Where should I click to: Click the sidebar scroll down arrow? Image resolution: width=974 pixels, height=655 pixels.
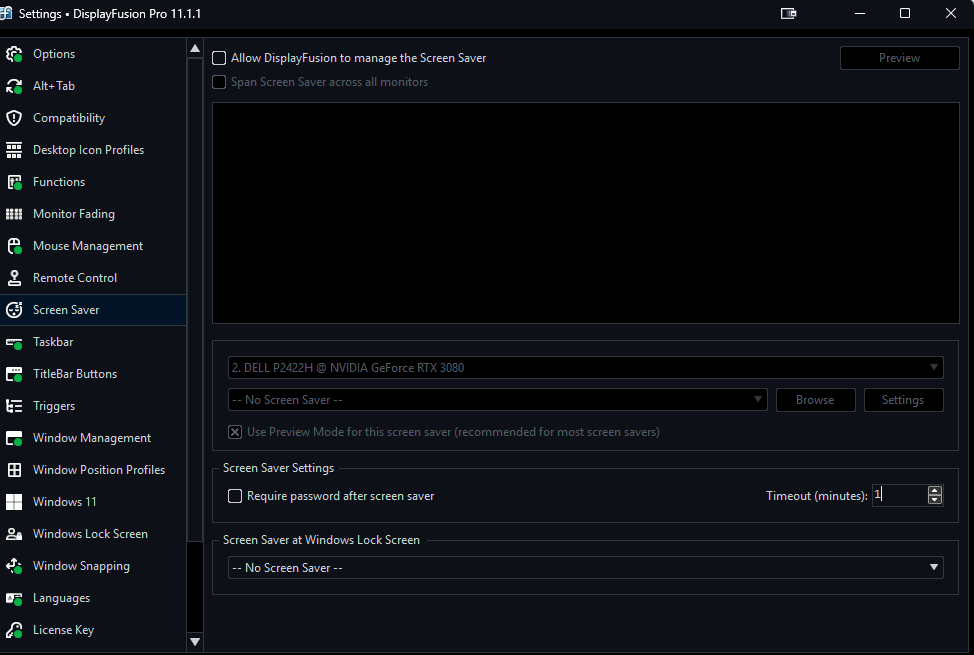click(x=195, y=641)
